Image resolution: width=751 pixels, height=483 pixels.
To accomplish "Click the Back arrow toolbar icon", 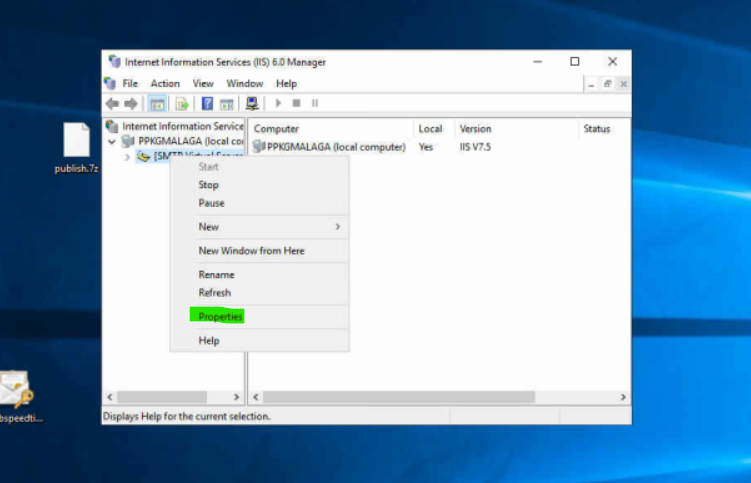I will [x=112, y=103].
